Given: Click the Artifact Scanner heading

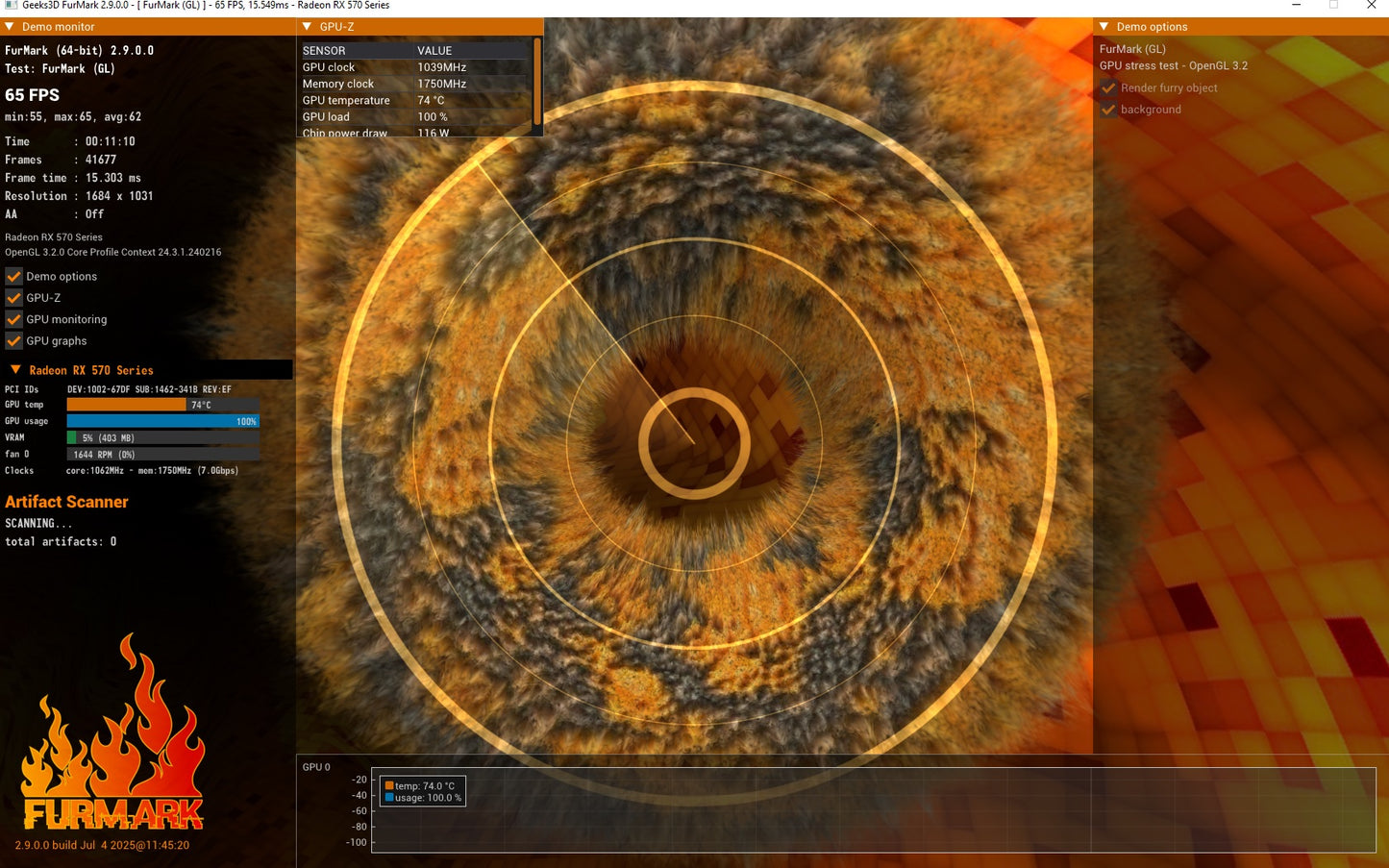Looking at the screenshot, I should point(66,502).
